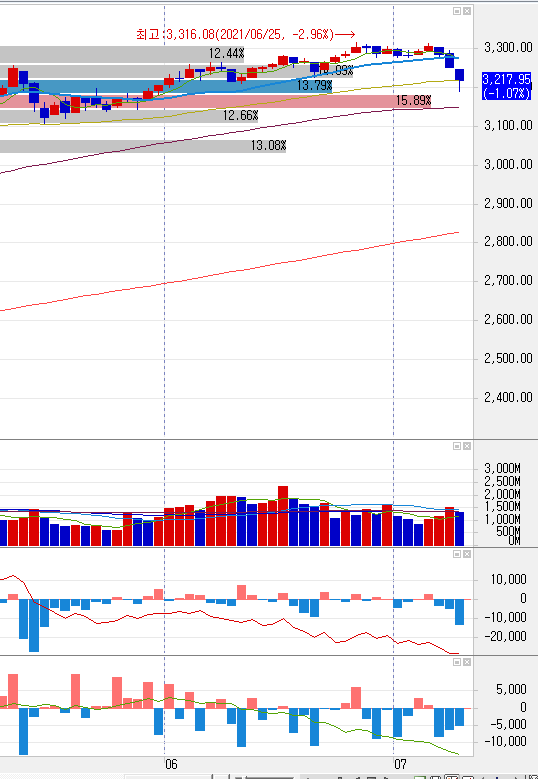The height and width of the screenshot is (779, 538).
Task: Select the 12.44% volume profile label
Action: pos(227,54)
